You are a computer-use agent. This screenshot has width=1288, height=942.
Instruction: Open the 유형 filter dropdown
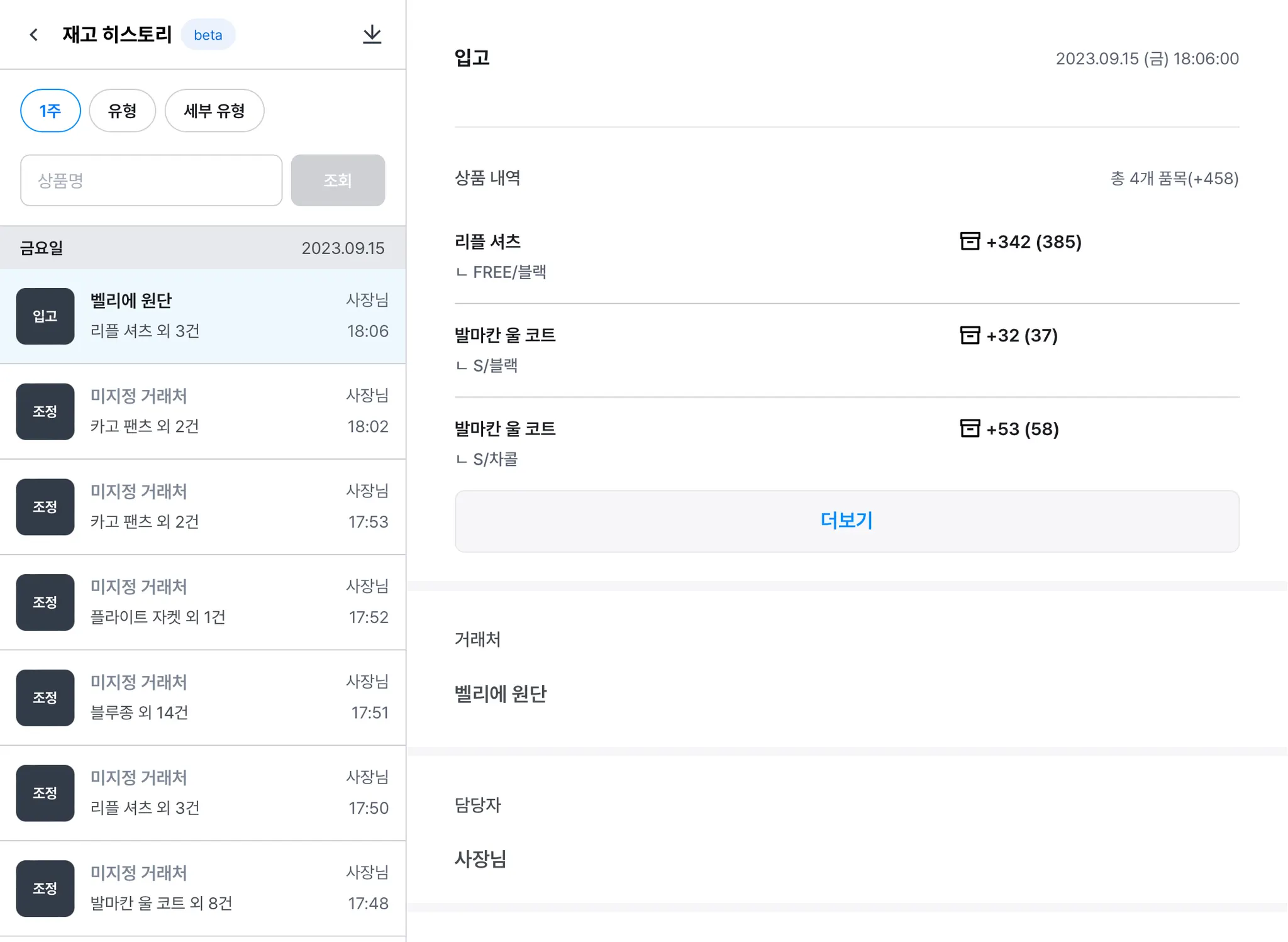tap(122, 111)
